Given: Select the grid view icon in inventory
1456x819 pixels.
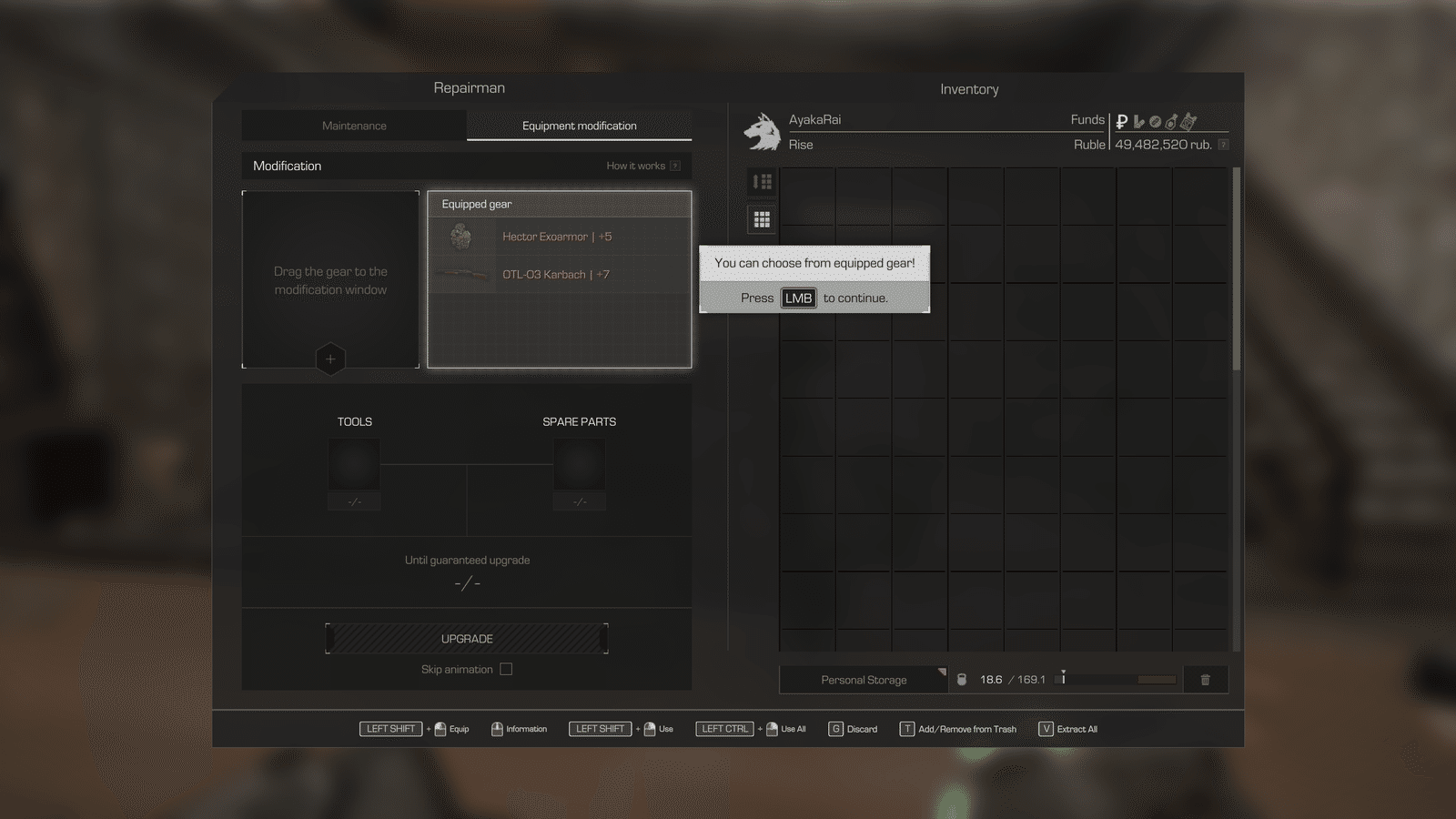Looking at the screenshot, I should pos(763,219).
